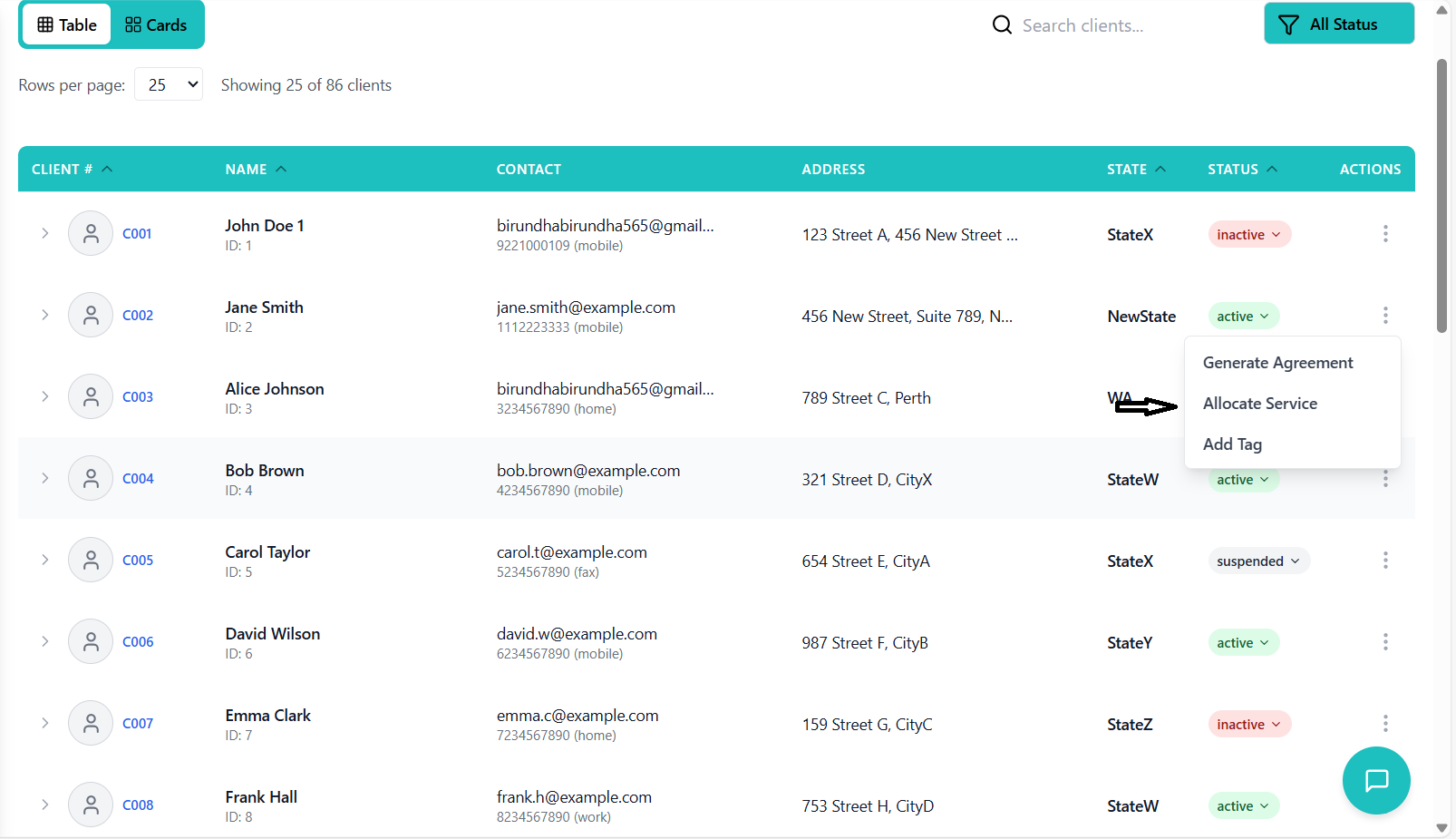The height and width of the screenshot is (839, 1456).
Task: Switch to Cards view
Action: pyautogui.click(x=156, y=25)
